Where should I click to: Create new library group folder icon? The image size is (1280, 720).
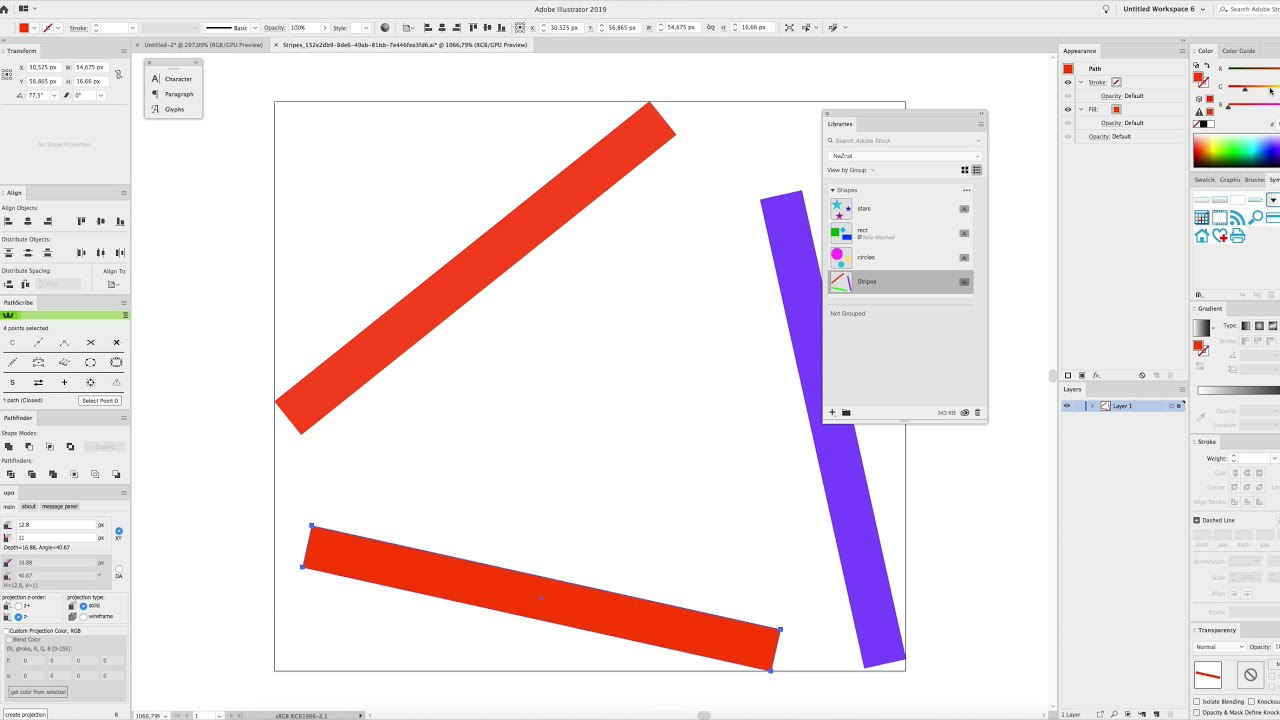click(x=846, y=412)
